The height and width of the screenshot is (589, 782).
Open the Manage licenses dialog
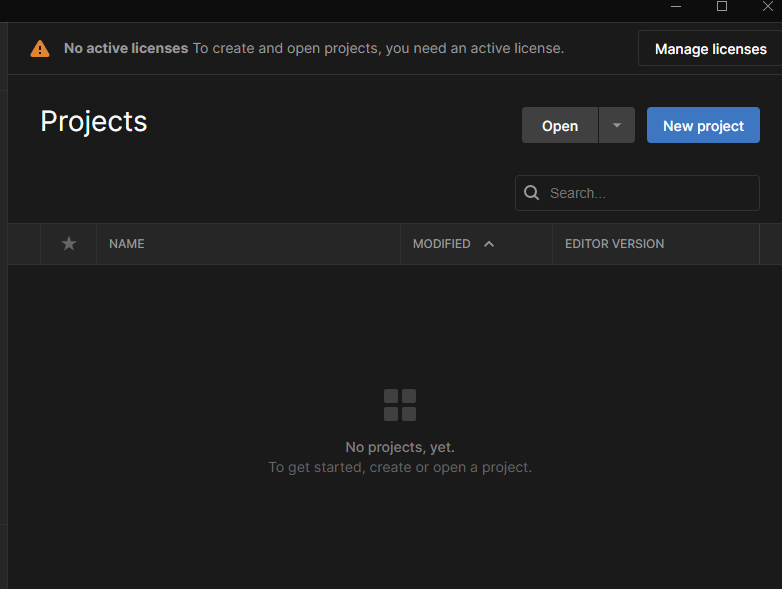point(710,48)
